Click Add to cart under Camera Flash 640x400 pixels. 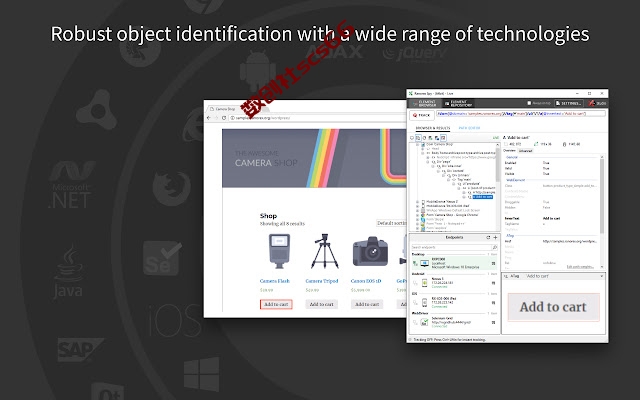[276, 304]
